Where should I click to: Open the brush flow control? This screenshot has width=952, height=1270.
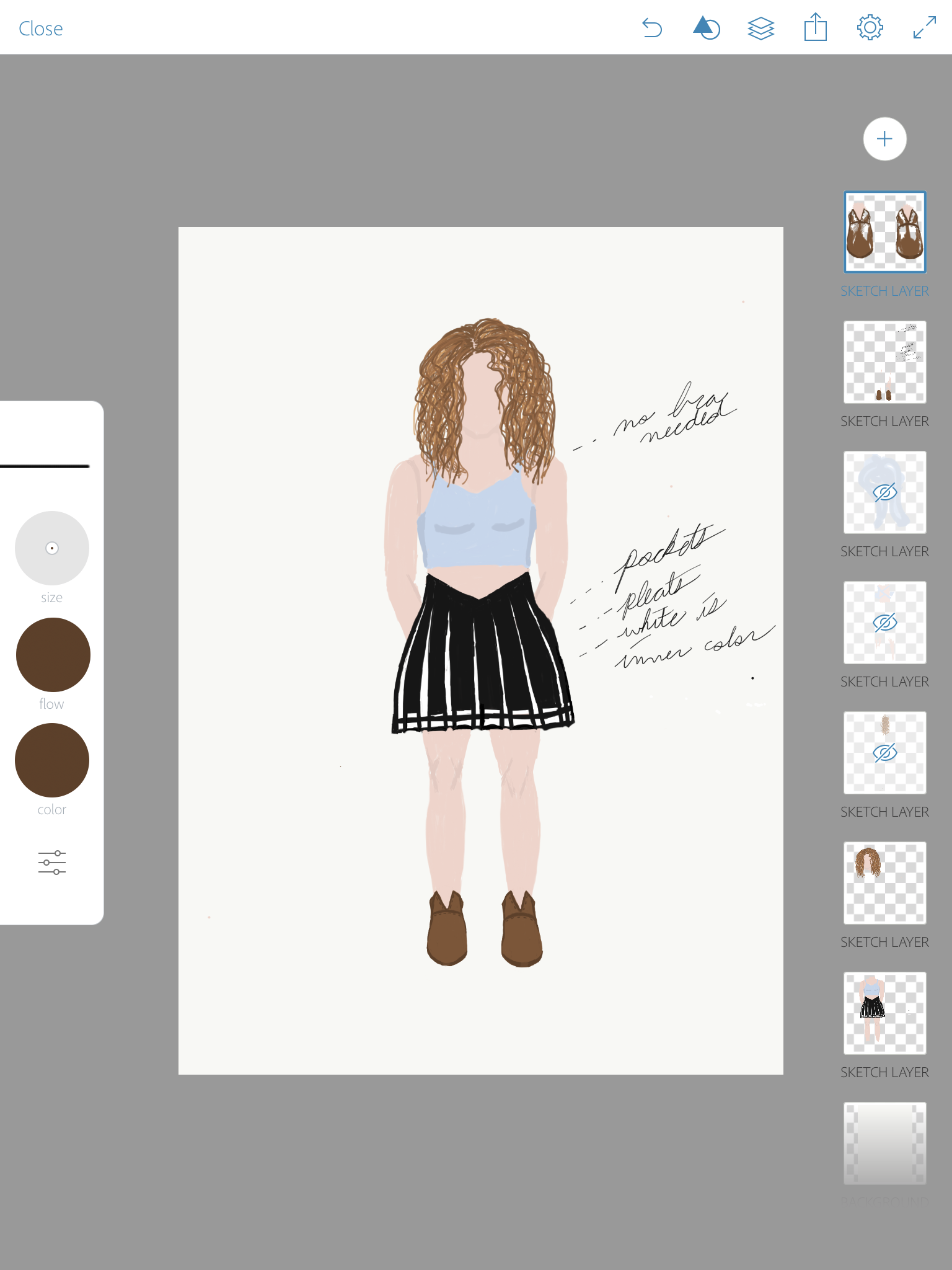(x=53, y=655)
